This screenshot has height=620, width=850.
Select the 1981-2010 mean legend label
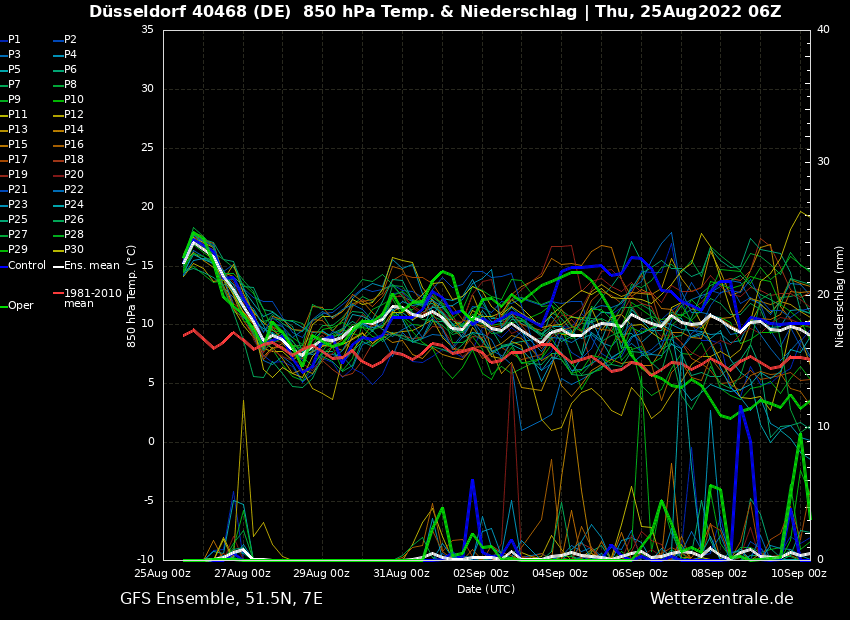(92, 298)
